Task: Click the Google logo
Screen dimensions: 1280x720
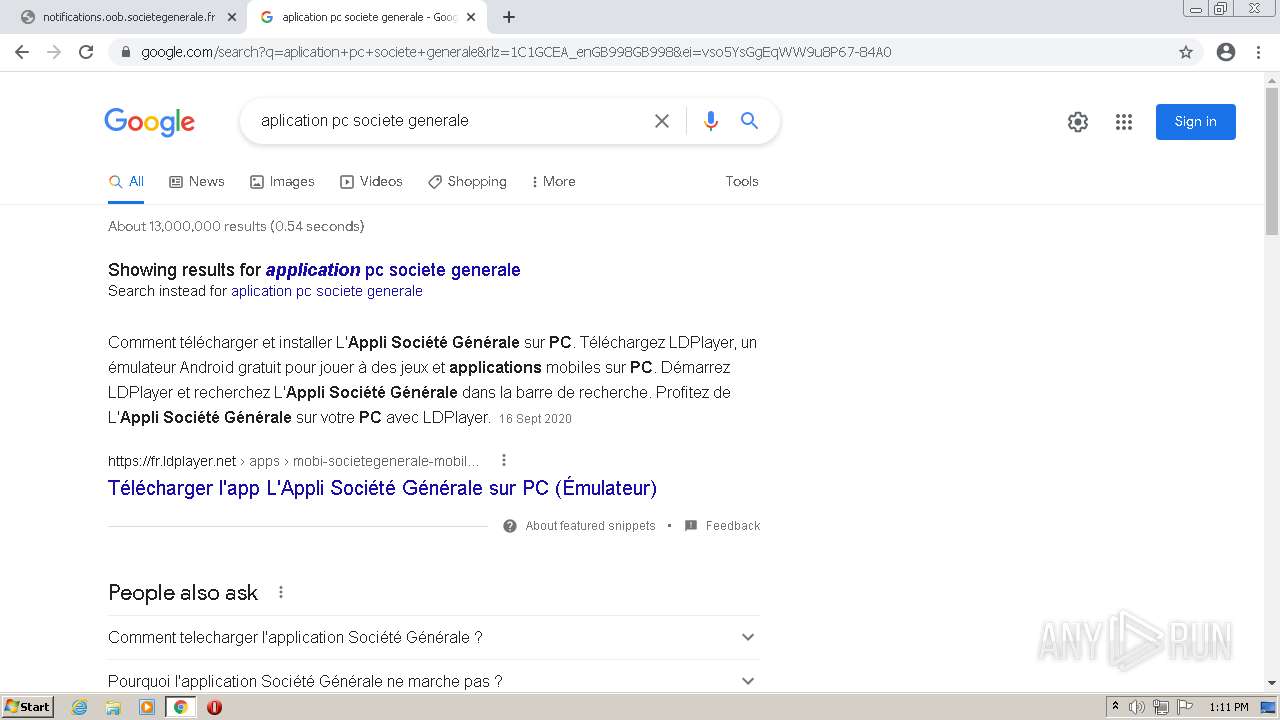Action: 150,122
